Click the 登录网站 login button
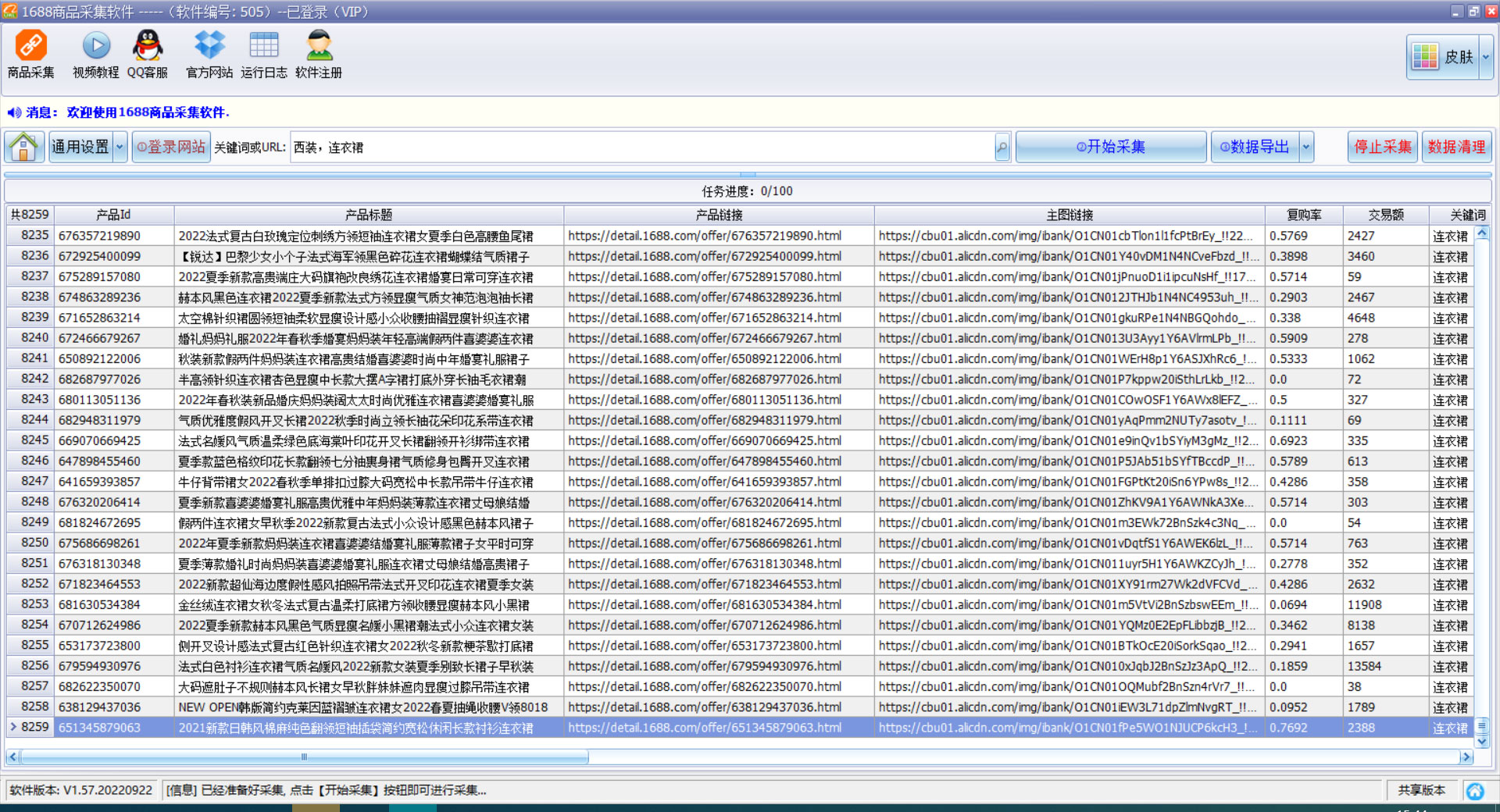Viewport: 1500px width, 812px height. click(171, 147)
